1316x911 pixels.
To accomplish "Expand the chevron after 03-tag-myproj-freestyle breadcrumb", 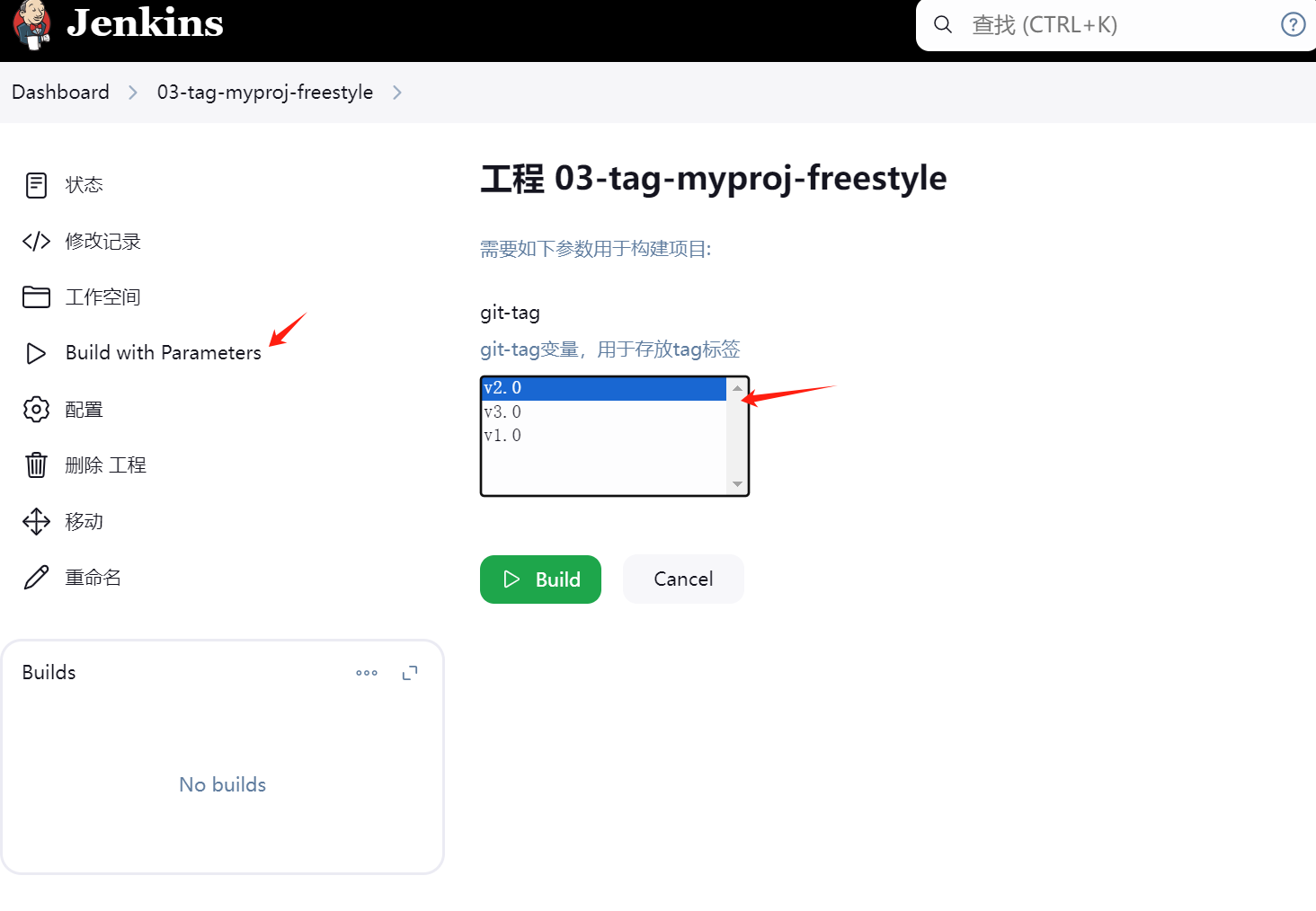I will [x=397, y=93].
